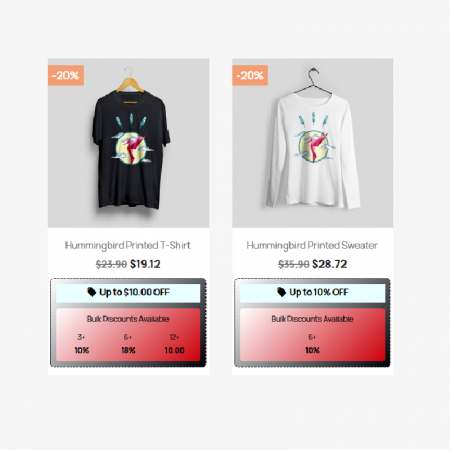Screen dimensions: 450x450
Task: Click the crossed-out $35.90 price
Action: (x=294, y=264)
